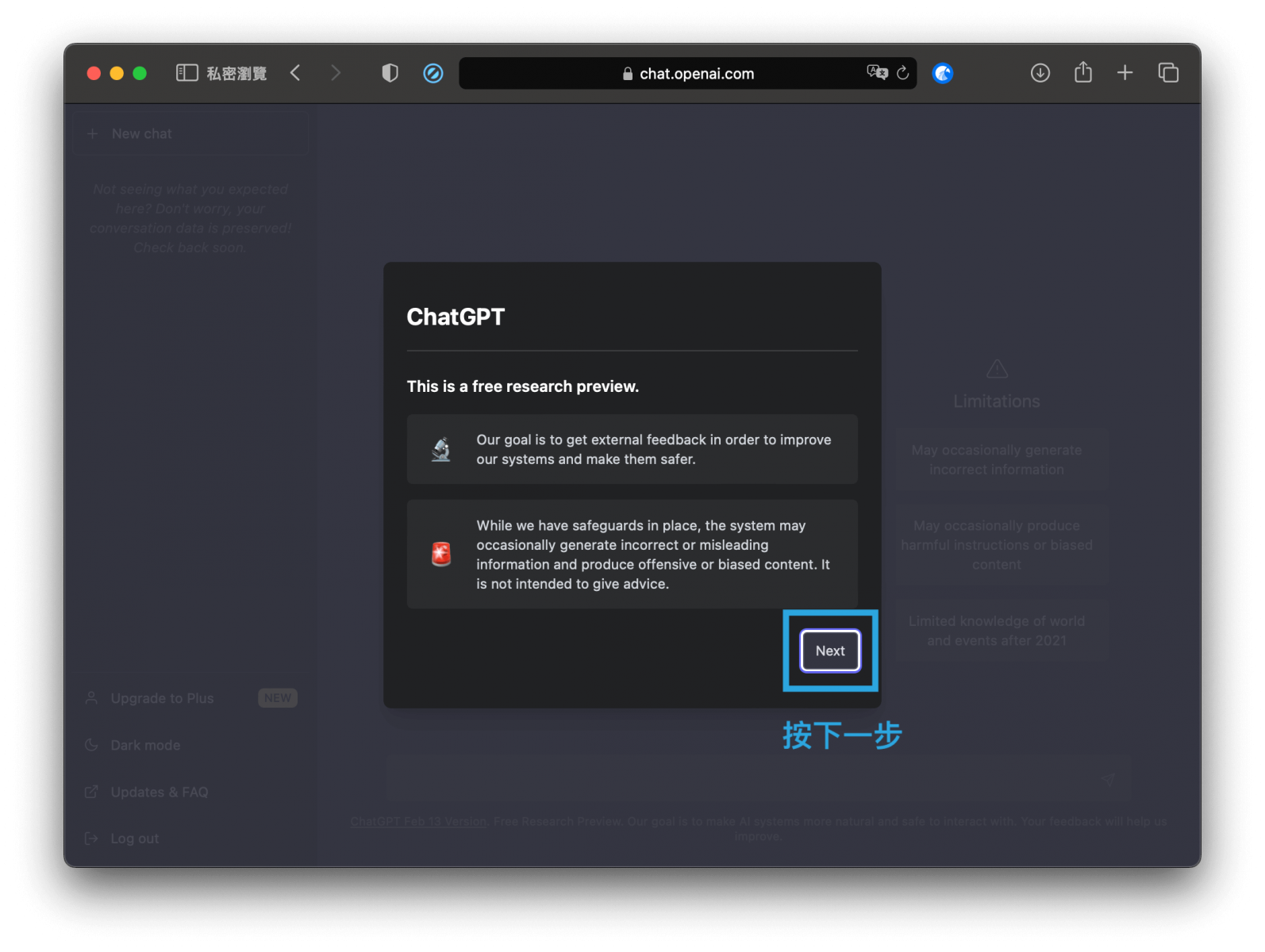Click the NEW badge next to Upgrade to Plus
This screenshot has height=952, width=1265.
[278, 698]
